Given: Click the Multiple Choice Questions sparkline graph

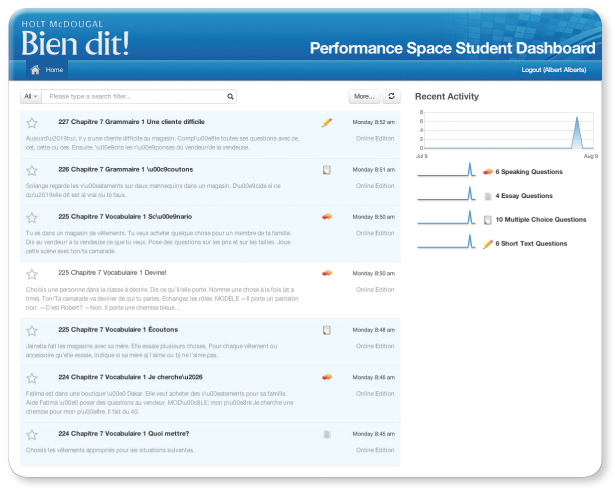Looking at the screenshot, I should (447, 217).
